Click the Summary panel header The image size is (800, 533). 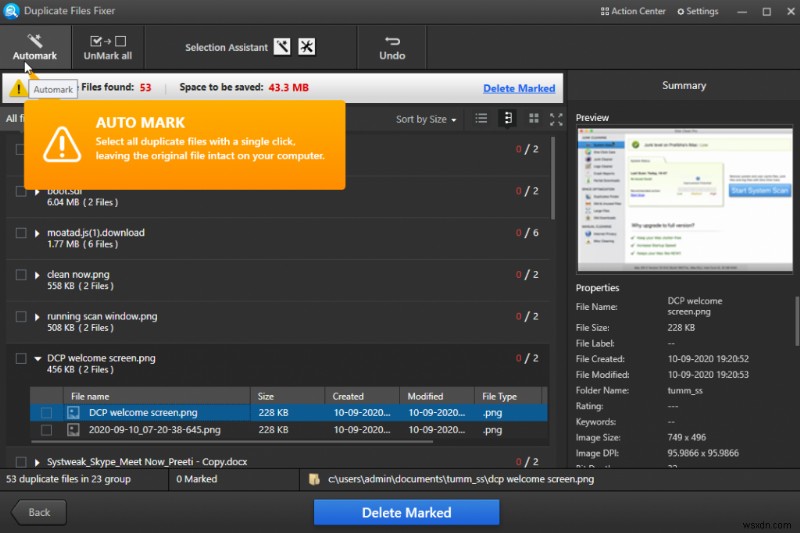pyautogui.click(x=684, y=86)
